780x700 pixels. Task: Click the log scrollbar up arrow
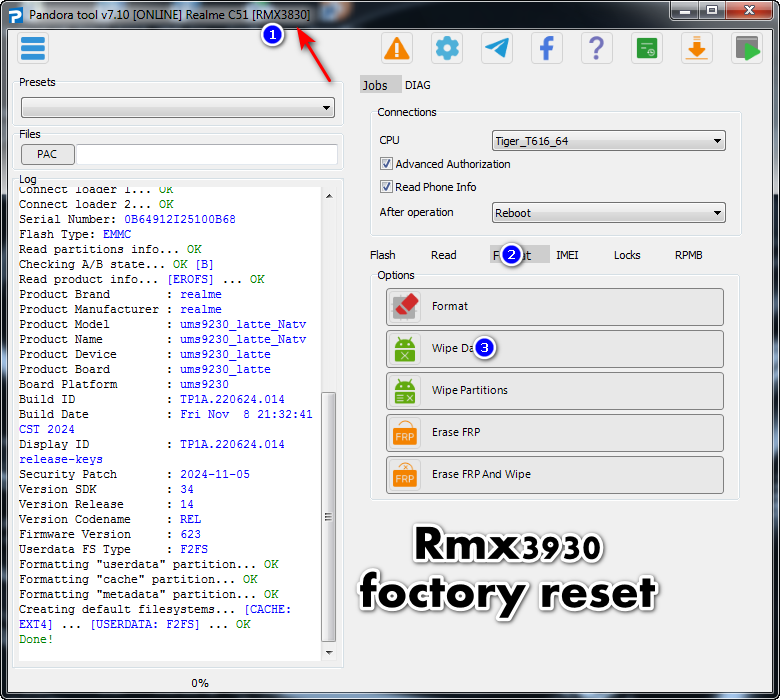329,196
